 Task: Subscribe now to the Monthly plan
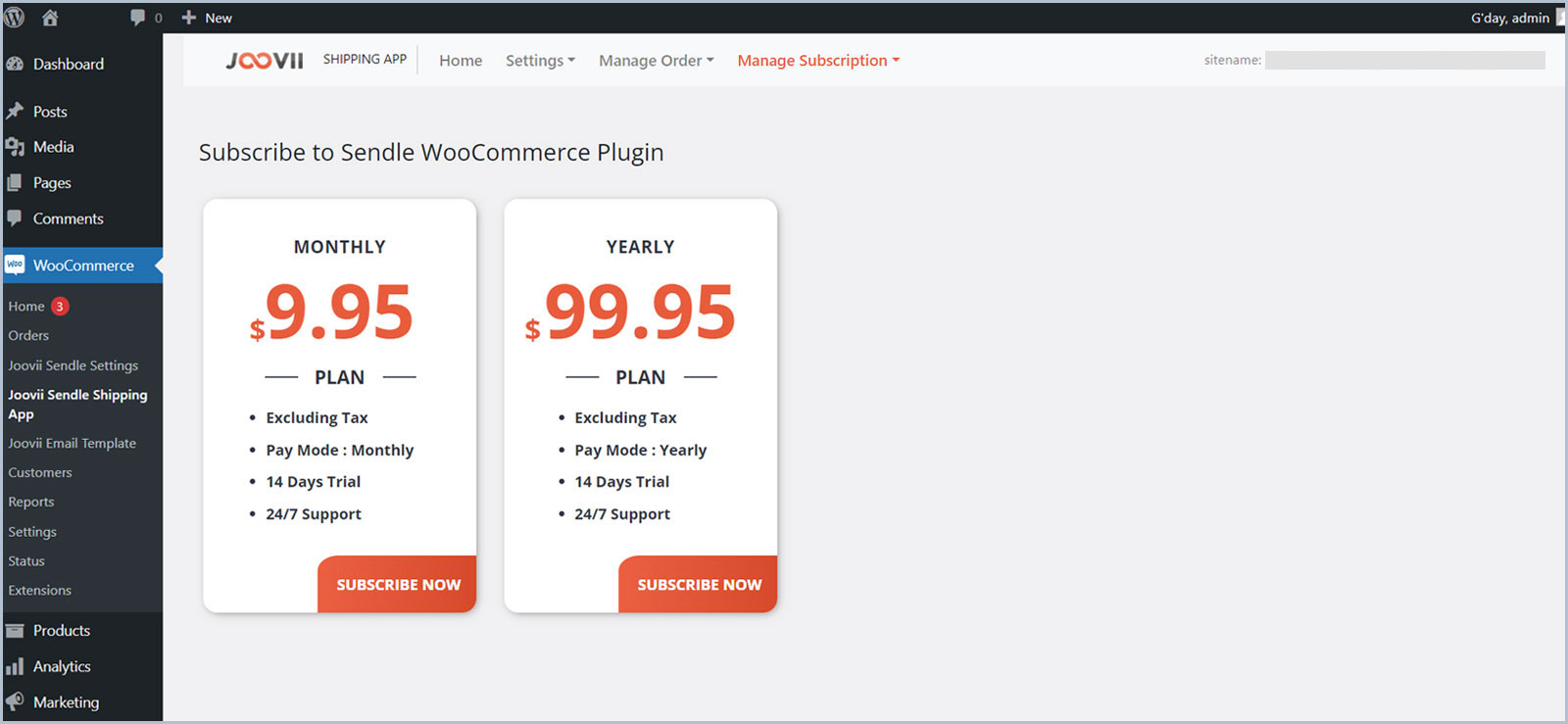398,585
